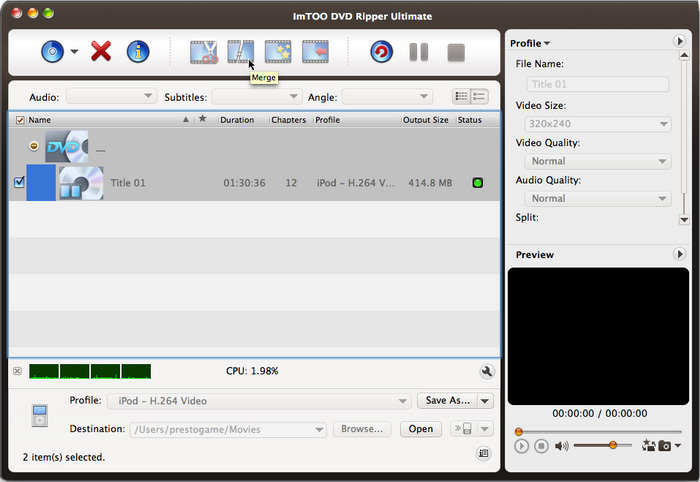700x482 pixels.
Task: Click the Status column header
Action: click(x=470, y=120)
